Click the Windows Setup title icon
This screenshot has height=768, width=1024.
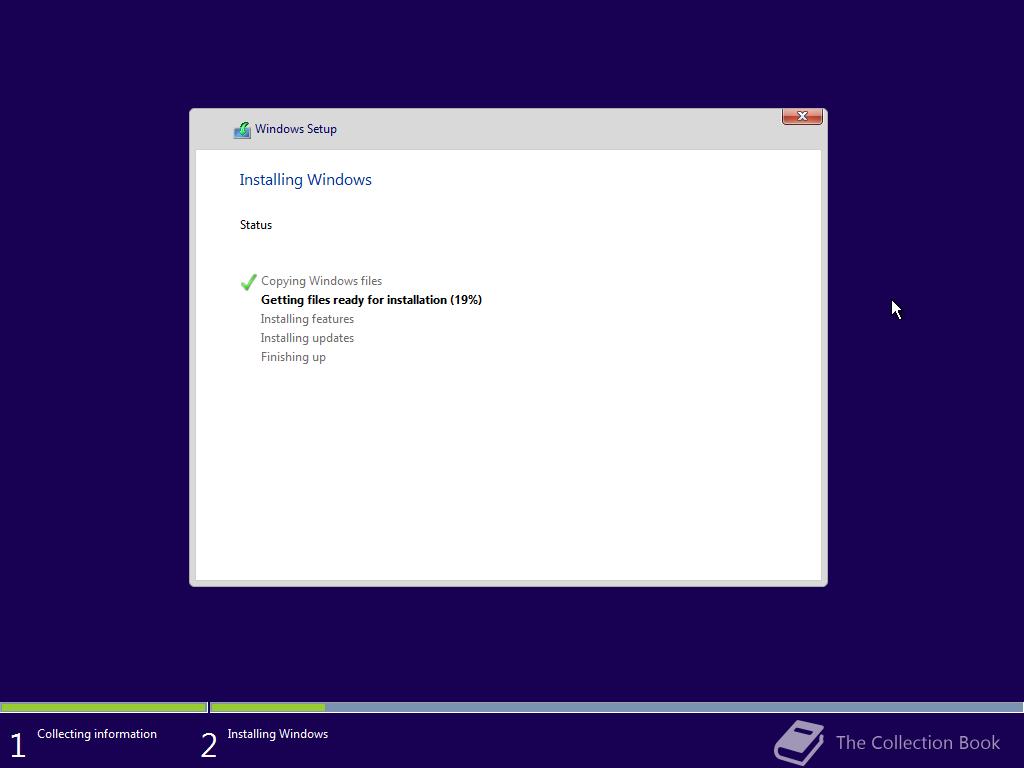tap(242, 130)
